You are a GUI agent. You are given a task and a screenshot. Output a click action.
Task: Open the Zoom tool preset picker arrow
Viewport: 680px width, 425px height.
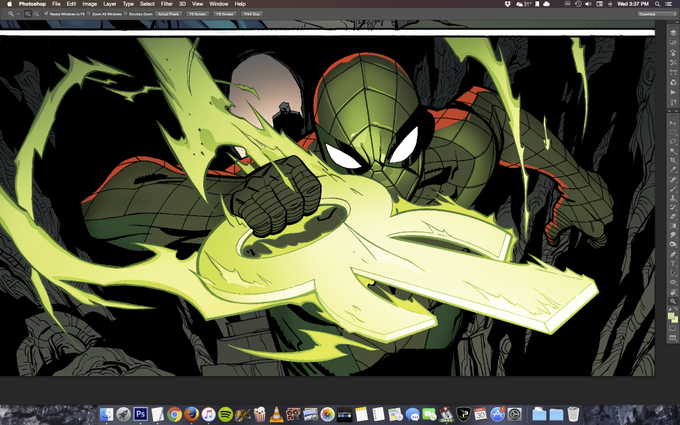pyautogui.click(x=18, y=14)
